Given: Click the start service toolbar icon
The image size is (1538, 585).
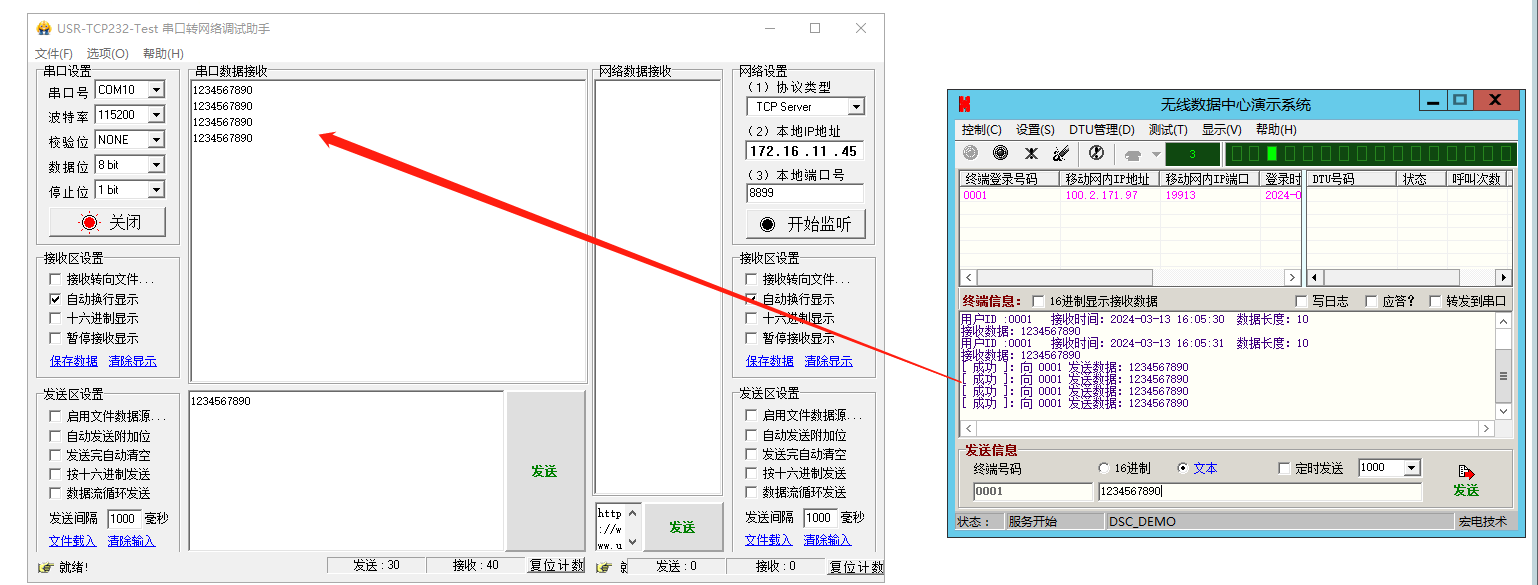Looking at the screenshot, I should [x=970, y=153].
